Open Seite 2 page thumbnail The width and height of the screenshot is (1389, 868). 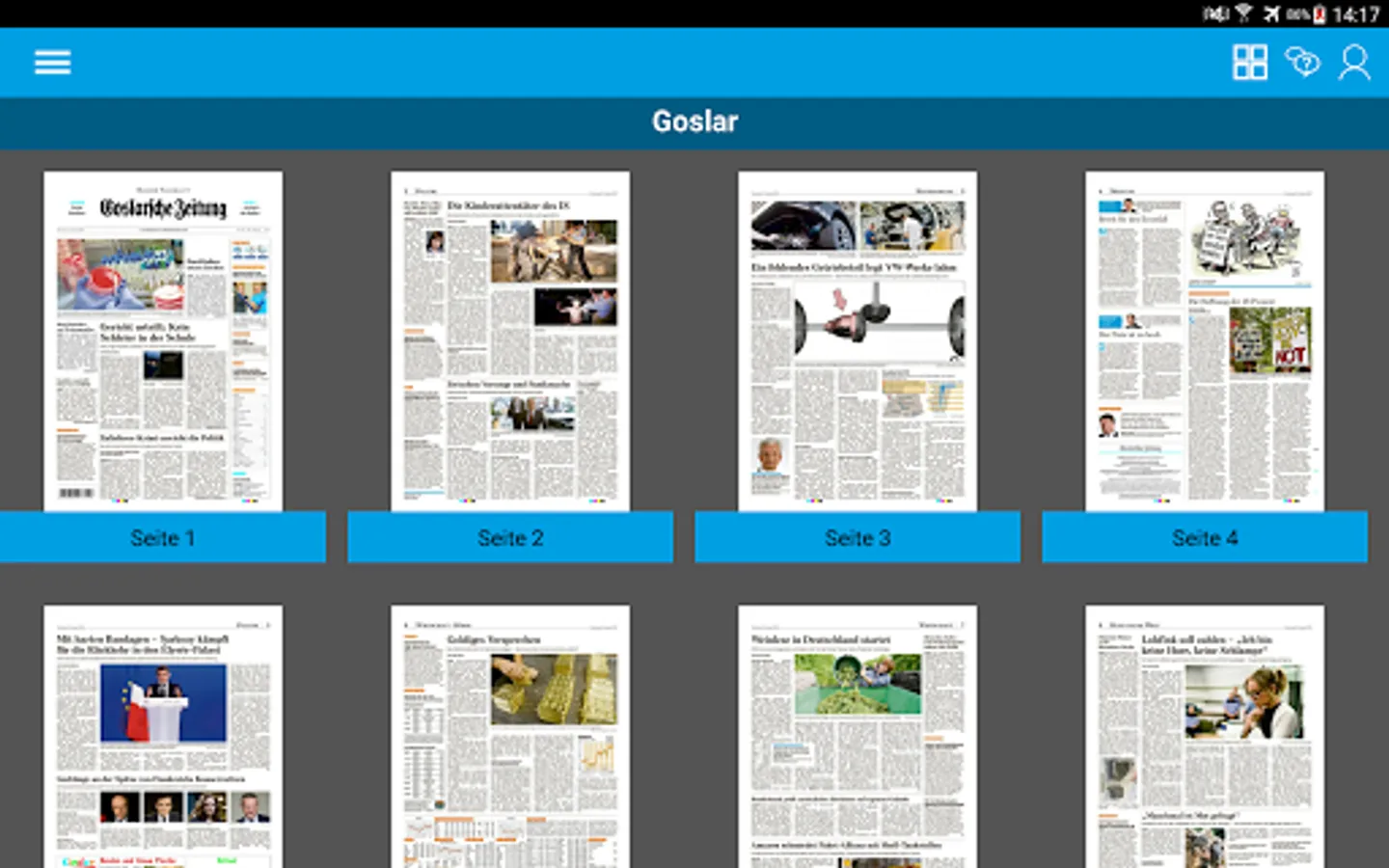510,341
